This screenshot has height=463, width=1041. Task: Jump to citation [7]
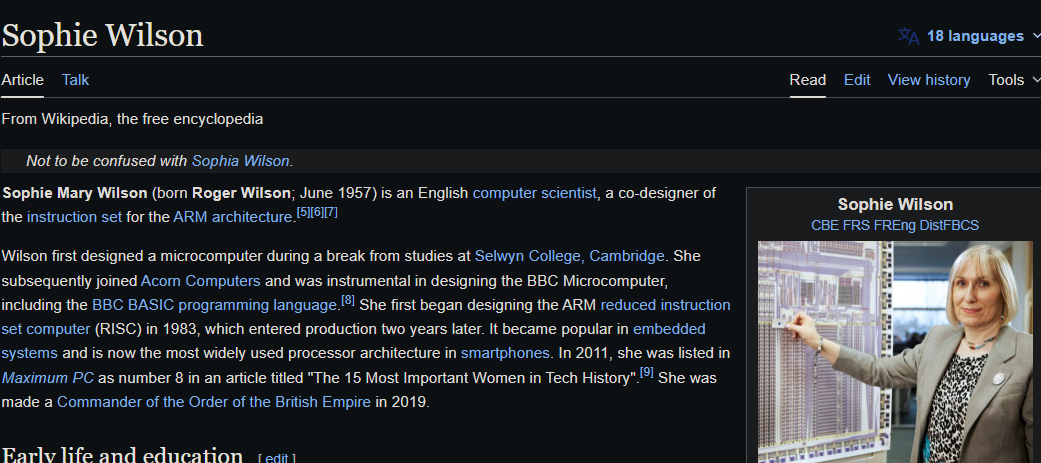tap(331, 213)
